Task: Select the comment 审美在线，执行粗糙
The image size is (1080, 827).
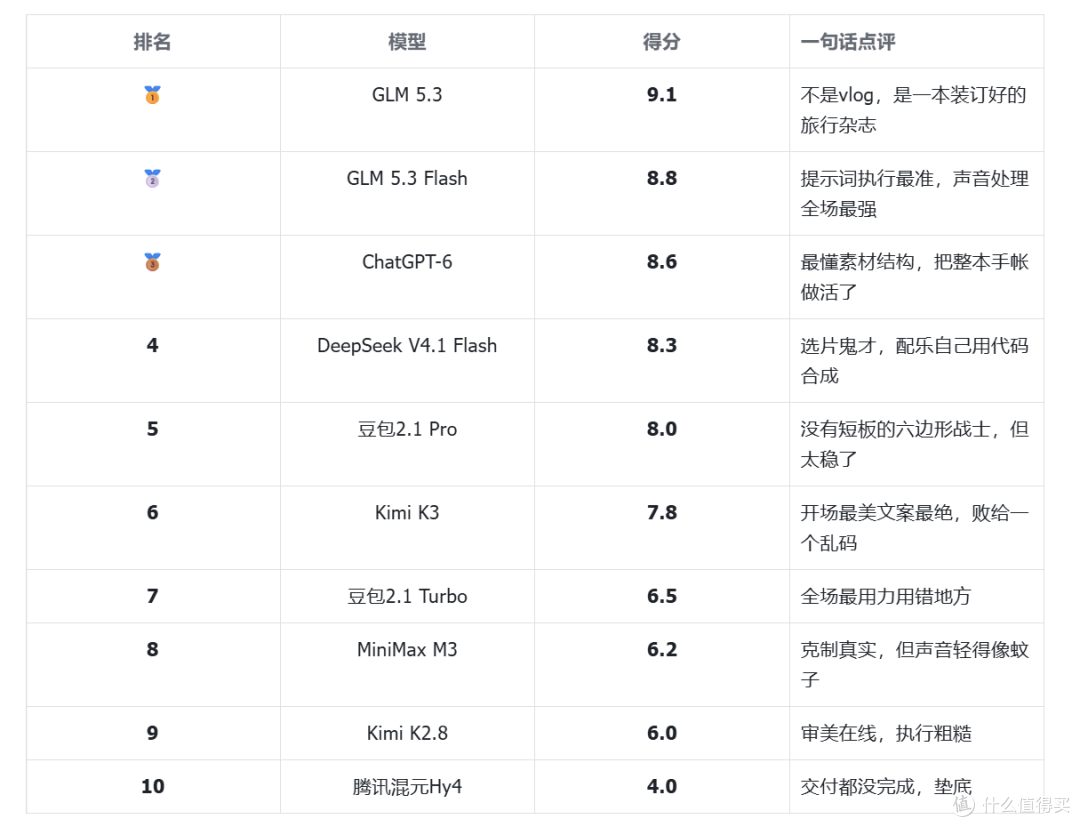Action: coord(886,733)
